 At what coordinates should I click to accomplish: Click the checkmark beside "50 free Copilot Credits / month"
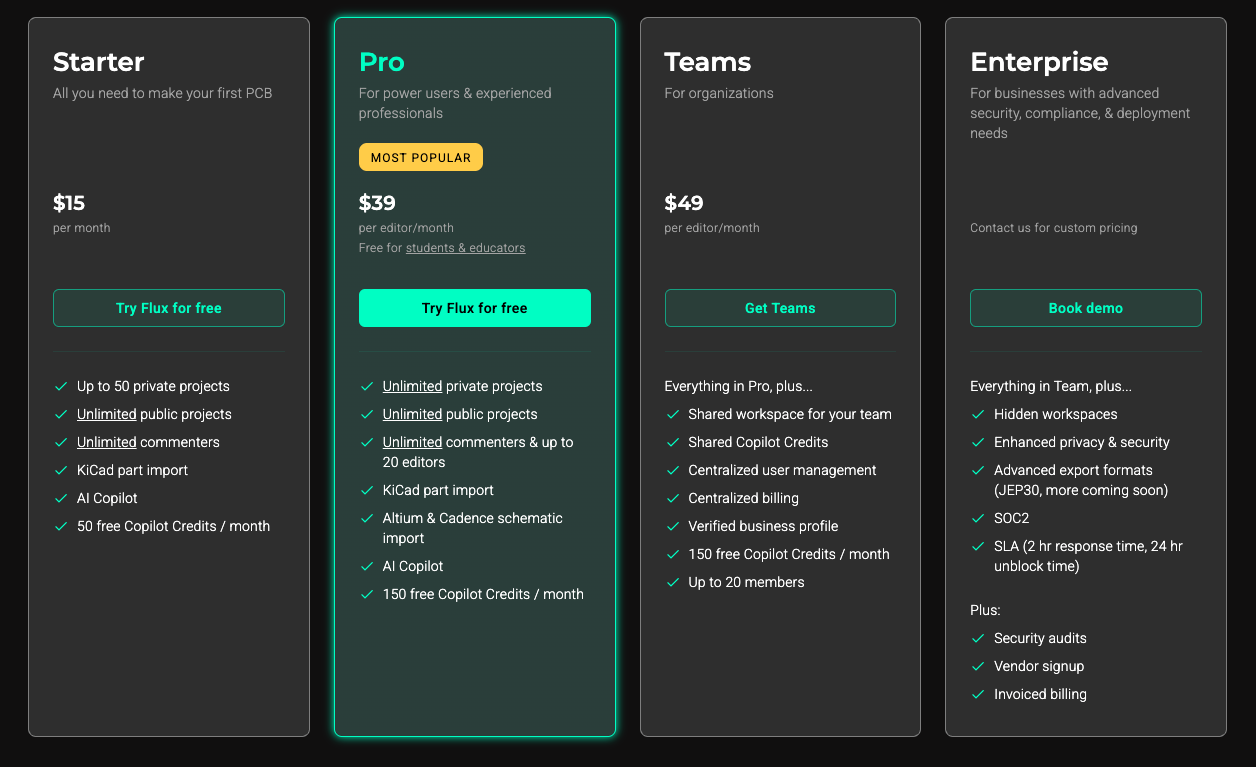tap(62, 526)
